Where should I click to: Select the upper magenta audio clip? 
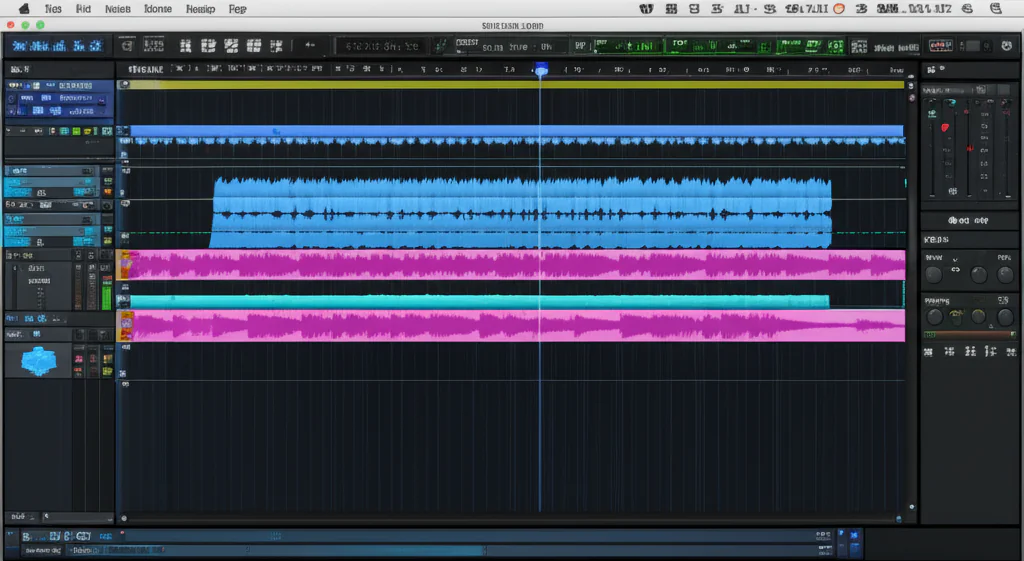point(511,265)
